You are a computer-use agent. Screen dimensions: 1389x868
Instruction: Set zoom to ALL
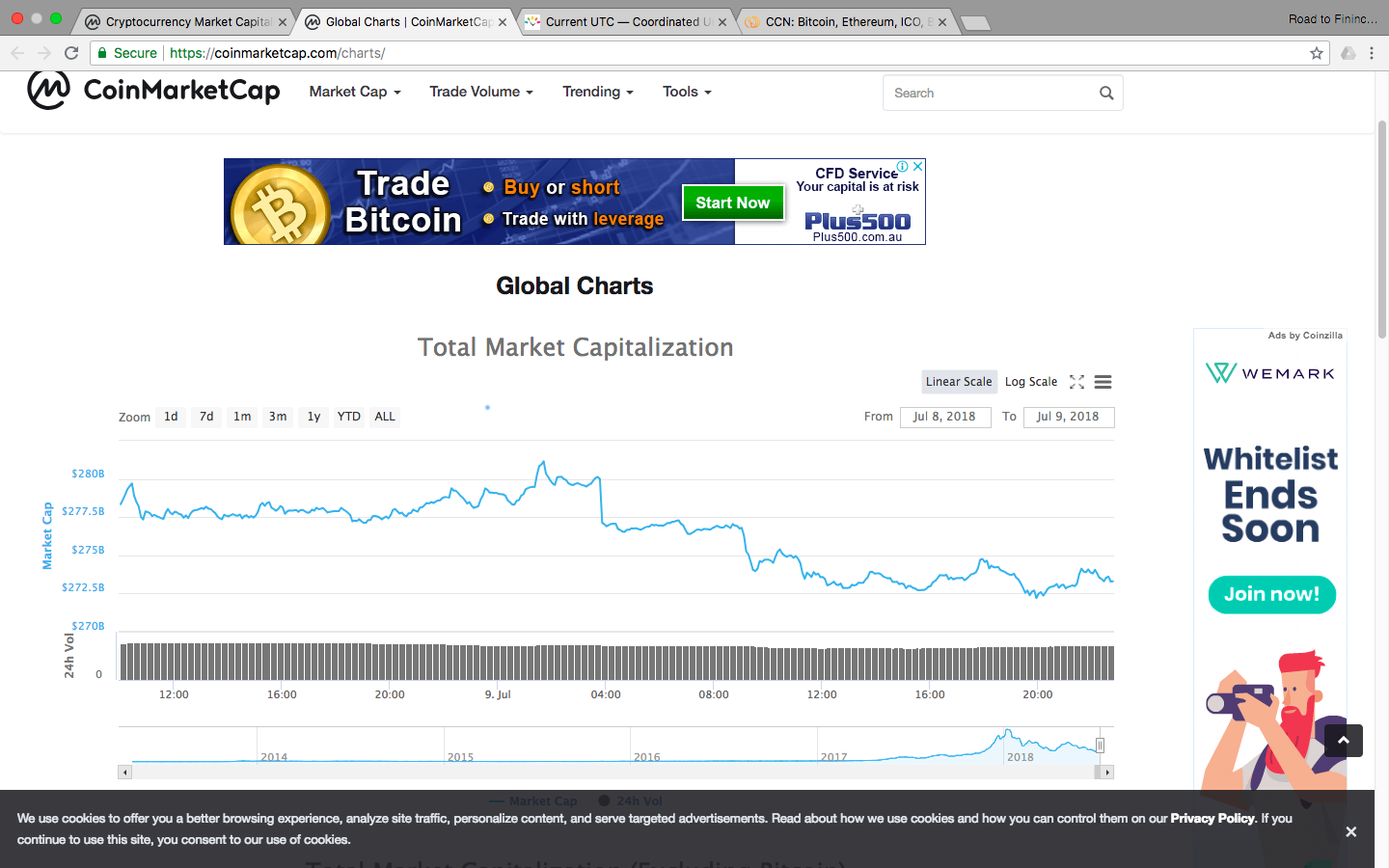[x=385, y=417]
